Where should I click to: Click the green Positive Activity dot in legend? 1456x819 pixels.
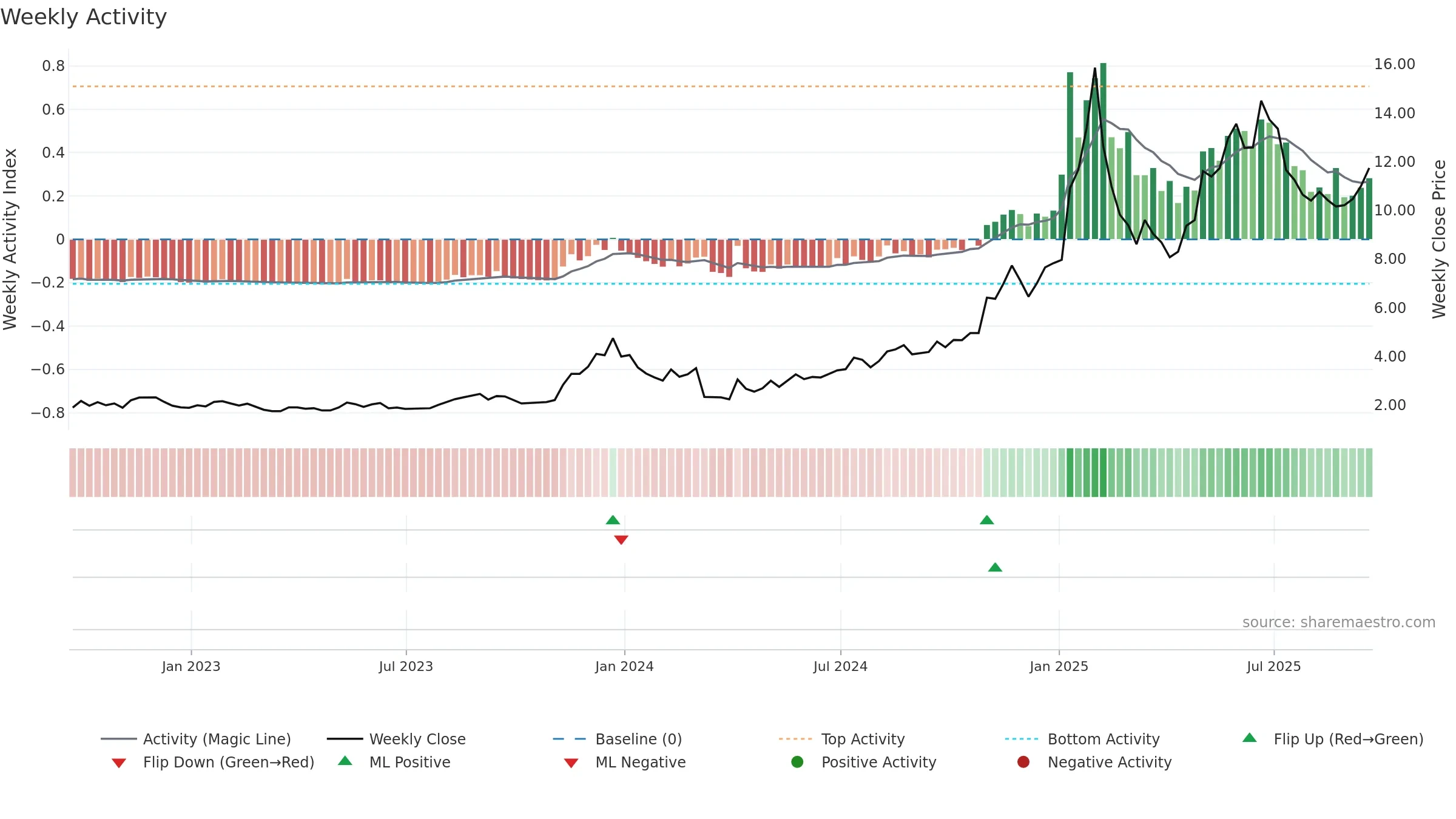pyautogui.click(x=798, y=762)
